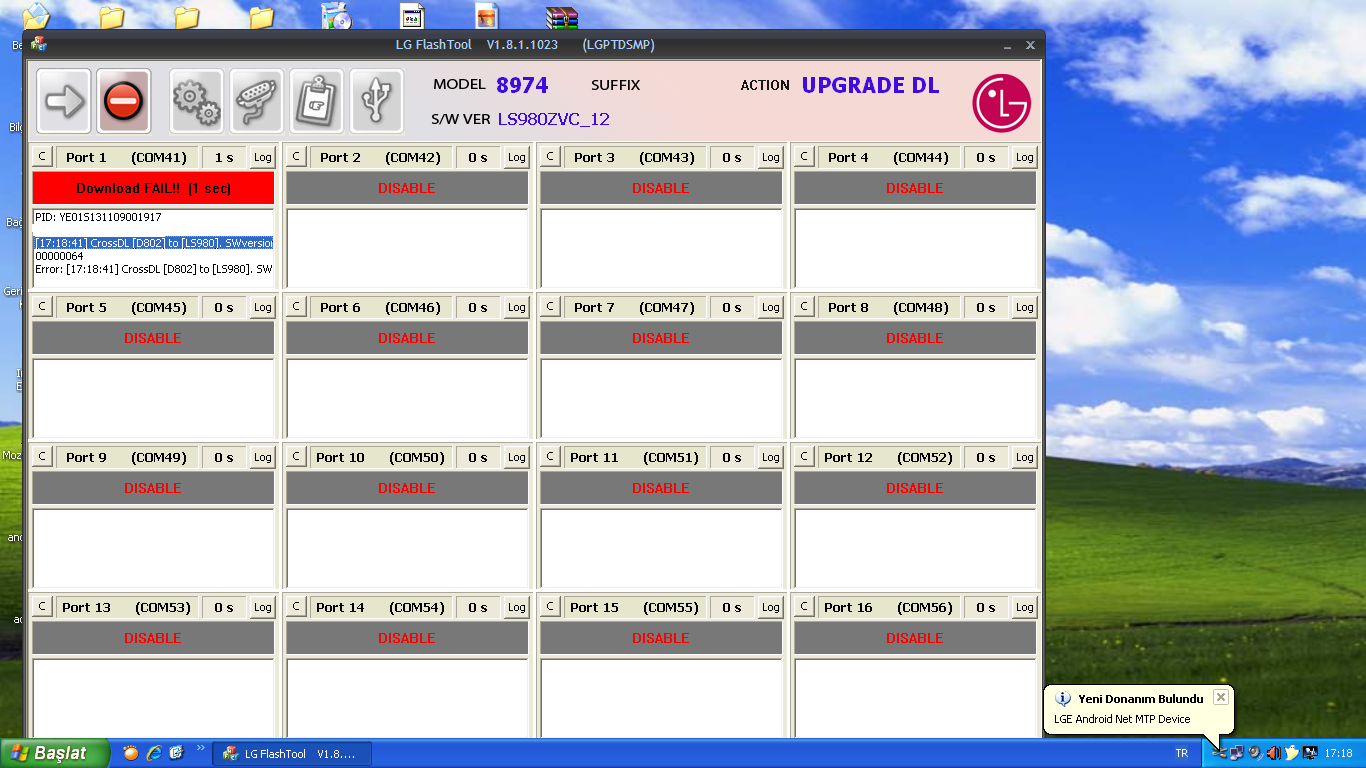1366x768 pixels.
Task: Click the clipboard toolbar icon
Action: 317,101
